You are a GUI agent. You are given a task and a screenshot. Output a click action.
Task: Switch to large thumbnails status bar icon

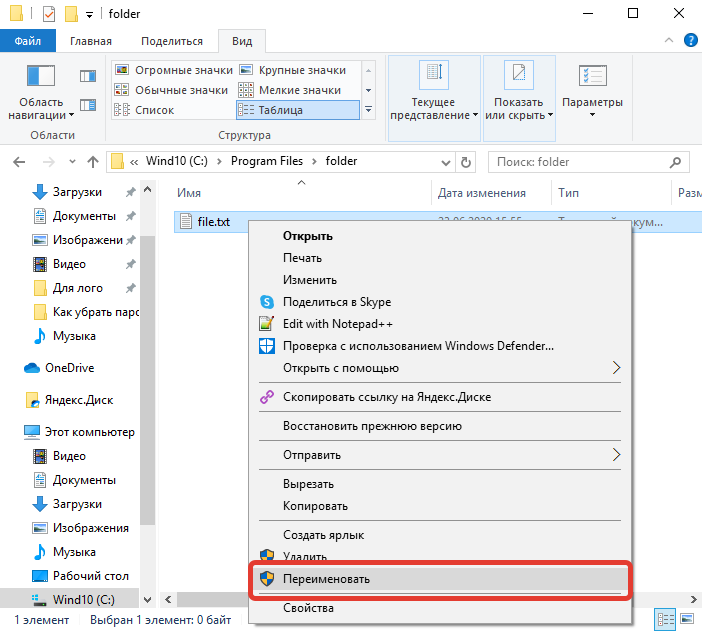687,619
